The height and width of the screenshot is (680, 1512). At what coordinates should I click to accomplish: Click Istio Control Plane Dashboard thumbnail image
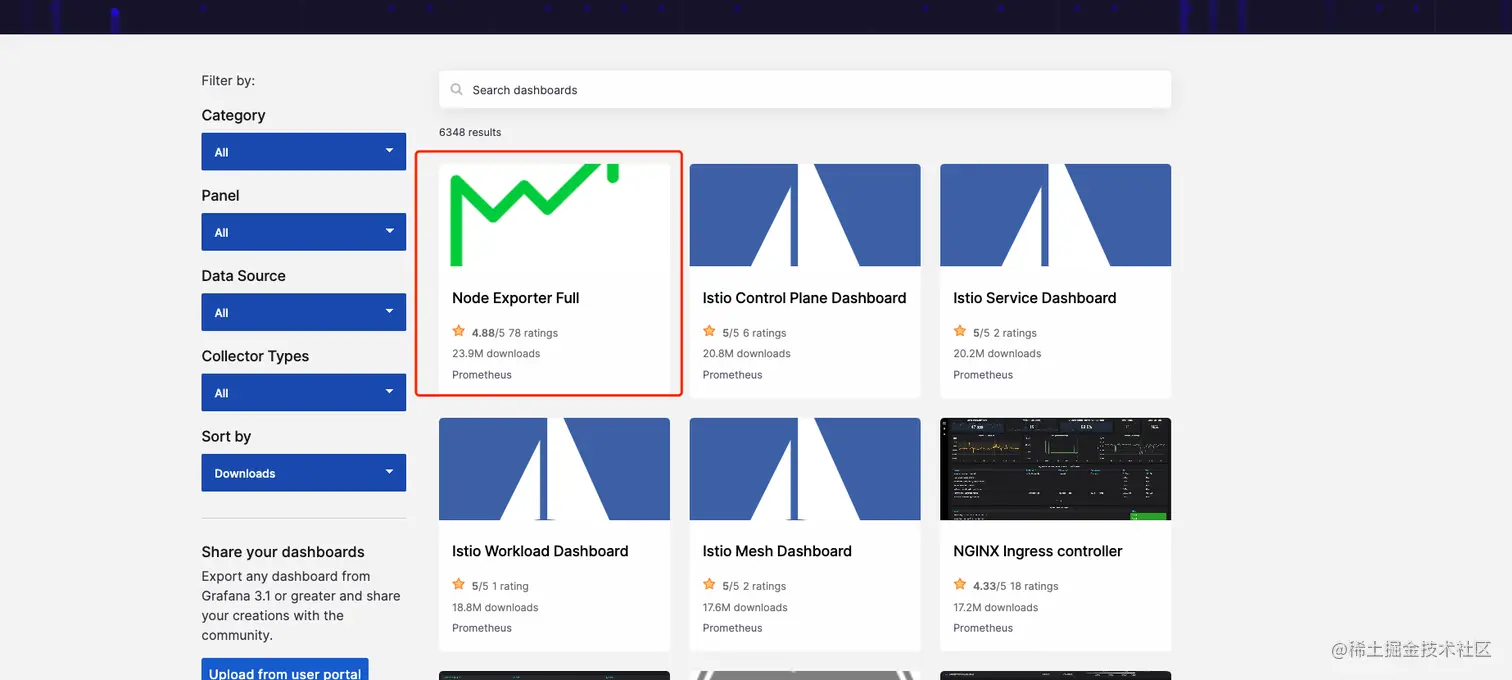[x=805, y=215]
